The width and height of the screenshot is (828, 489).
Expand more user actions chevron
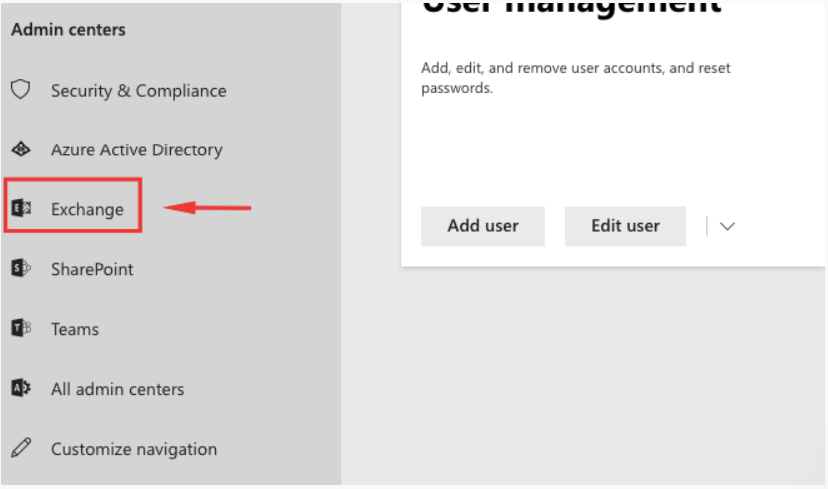pyautogui.click(x=727, y=227)
